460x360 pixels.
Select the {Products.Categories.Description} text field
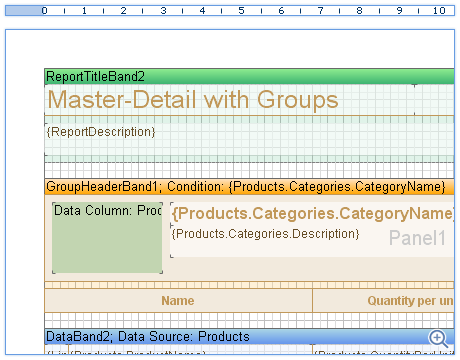265,234
